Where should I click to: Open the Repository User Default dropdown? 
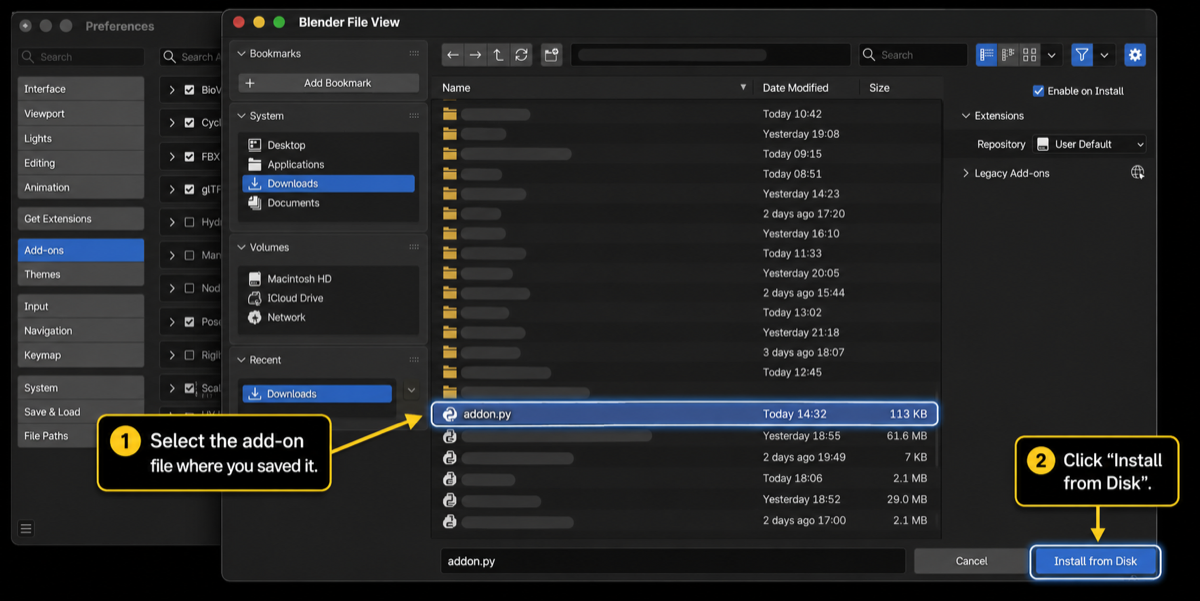click(1090, 144)
